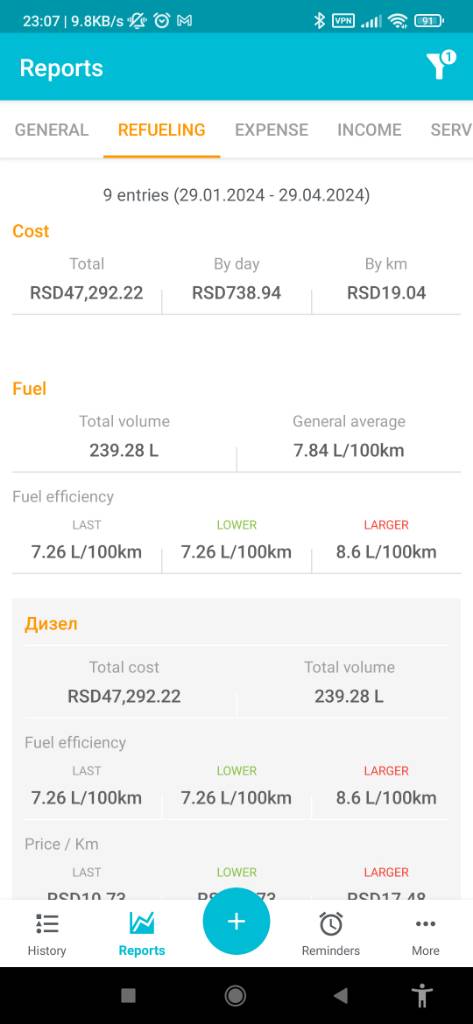Tap the 9 entries date range text

(236, 195)
